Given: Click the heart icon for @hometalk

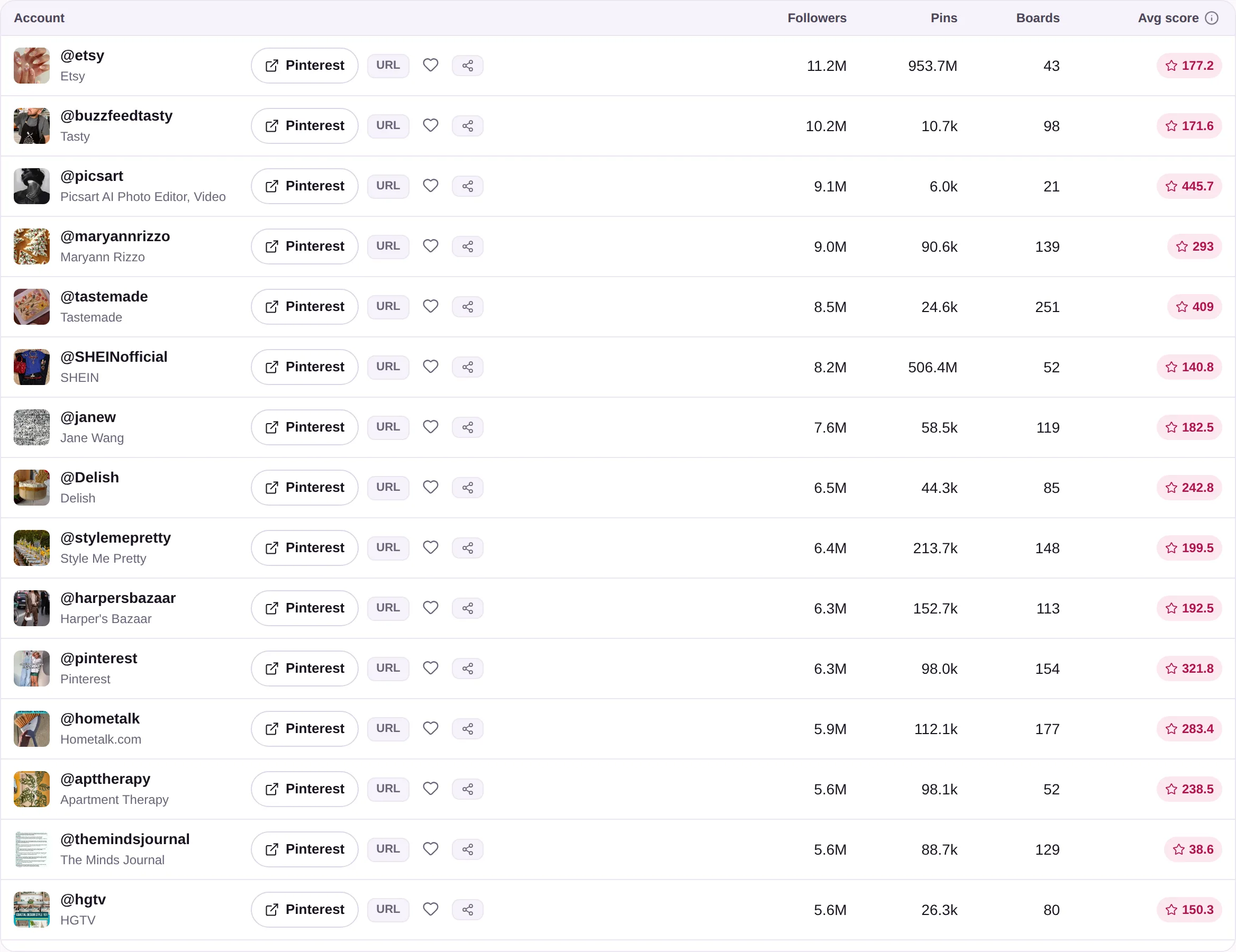Looking at the screenshot, I should click(x=431, y=728).
